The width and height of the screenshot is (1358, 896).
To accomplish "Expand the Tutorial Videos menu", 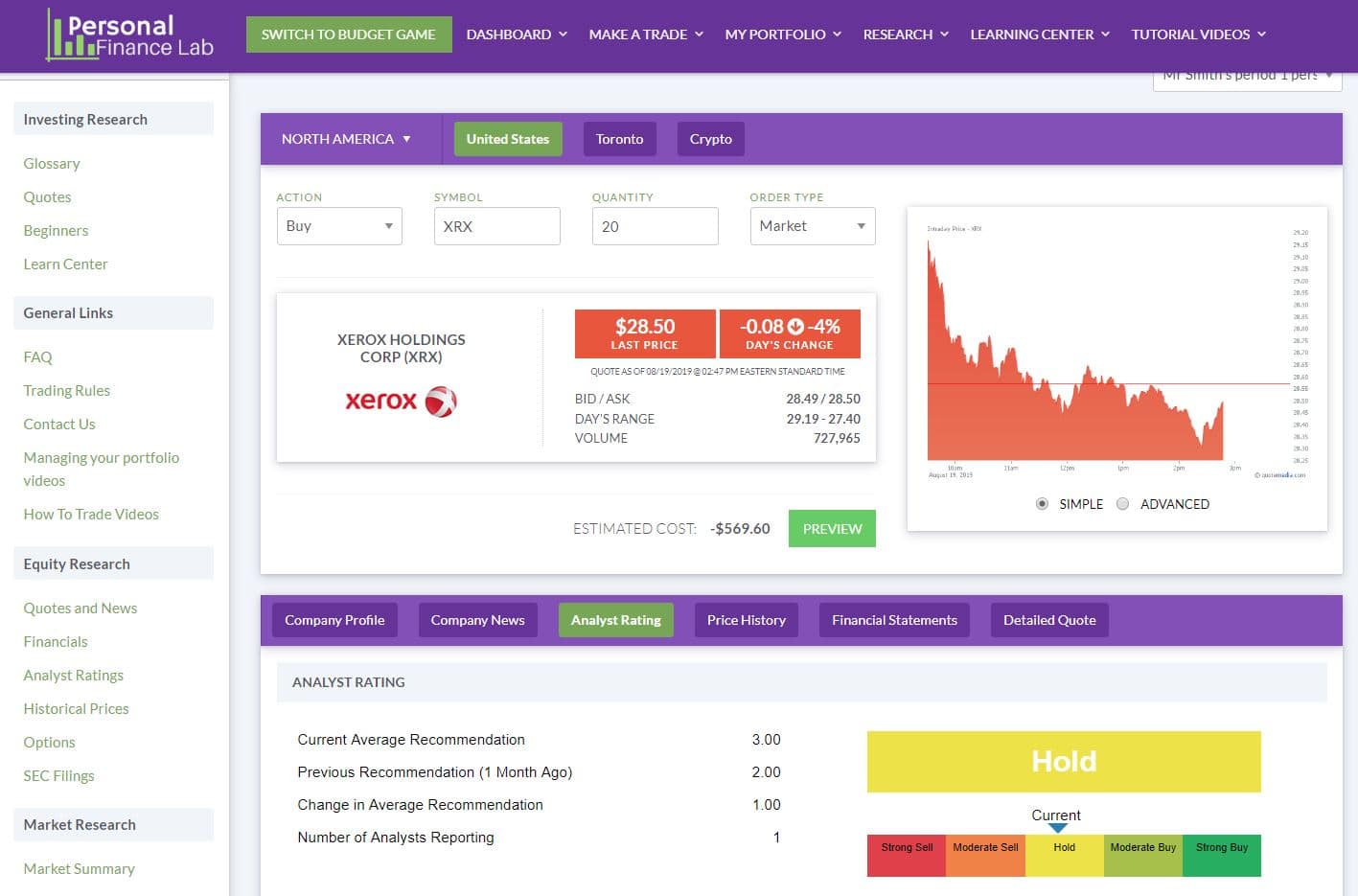I will pyautogui.click(x=1199, y=34).
